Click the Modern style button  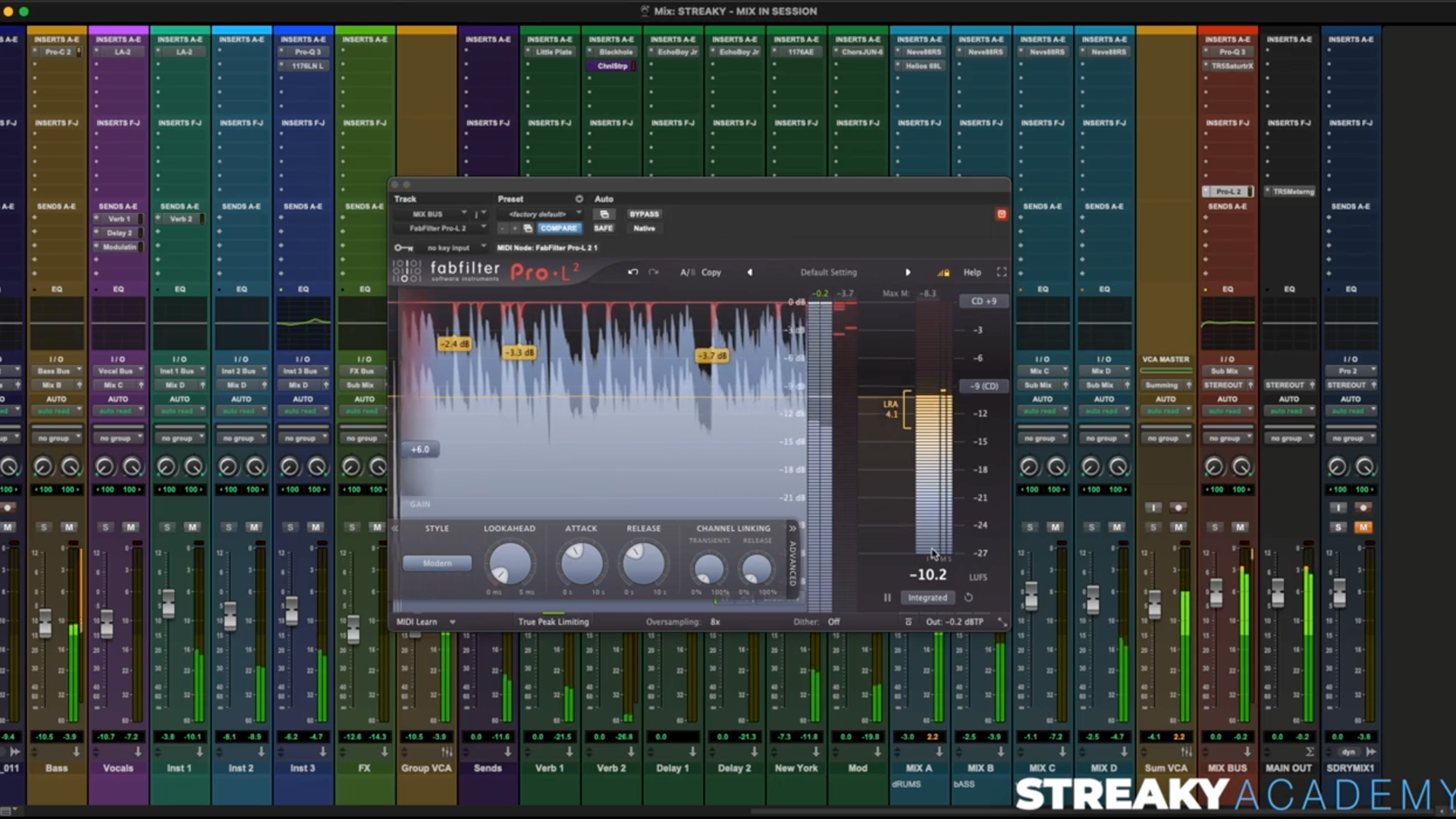437,563
